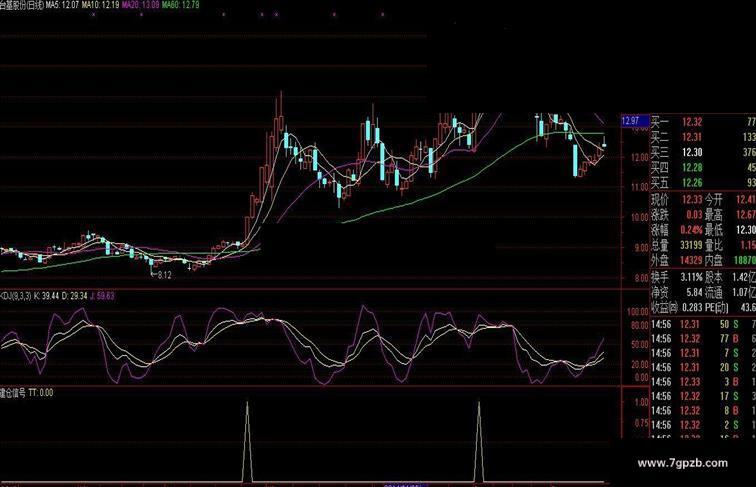
Task: Click the latest candlestick on the price chart
Action: [x=604, y=143]
